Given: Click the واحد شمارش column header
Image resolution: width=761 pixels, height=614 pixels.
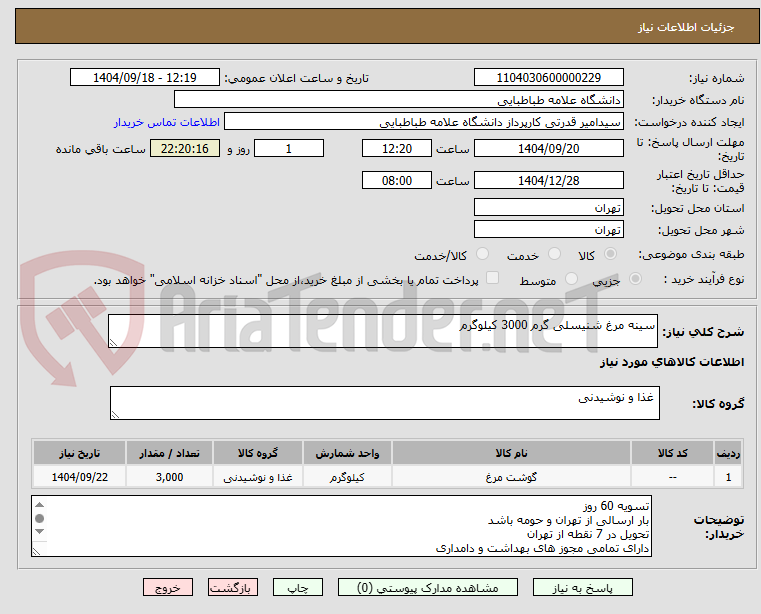Looking at the screenshot, I should coord(347,453).
